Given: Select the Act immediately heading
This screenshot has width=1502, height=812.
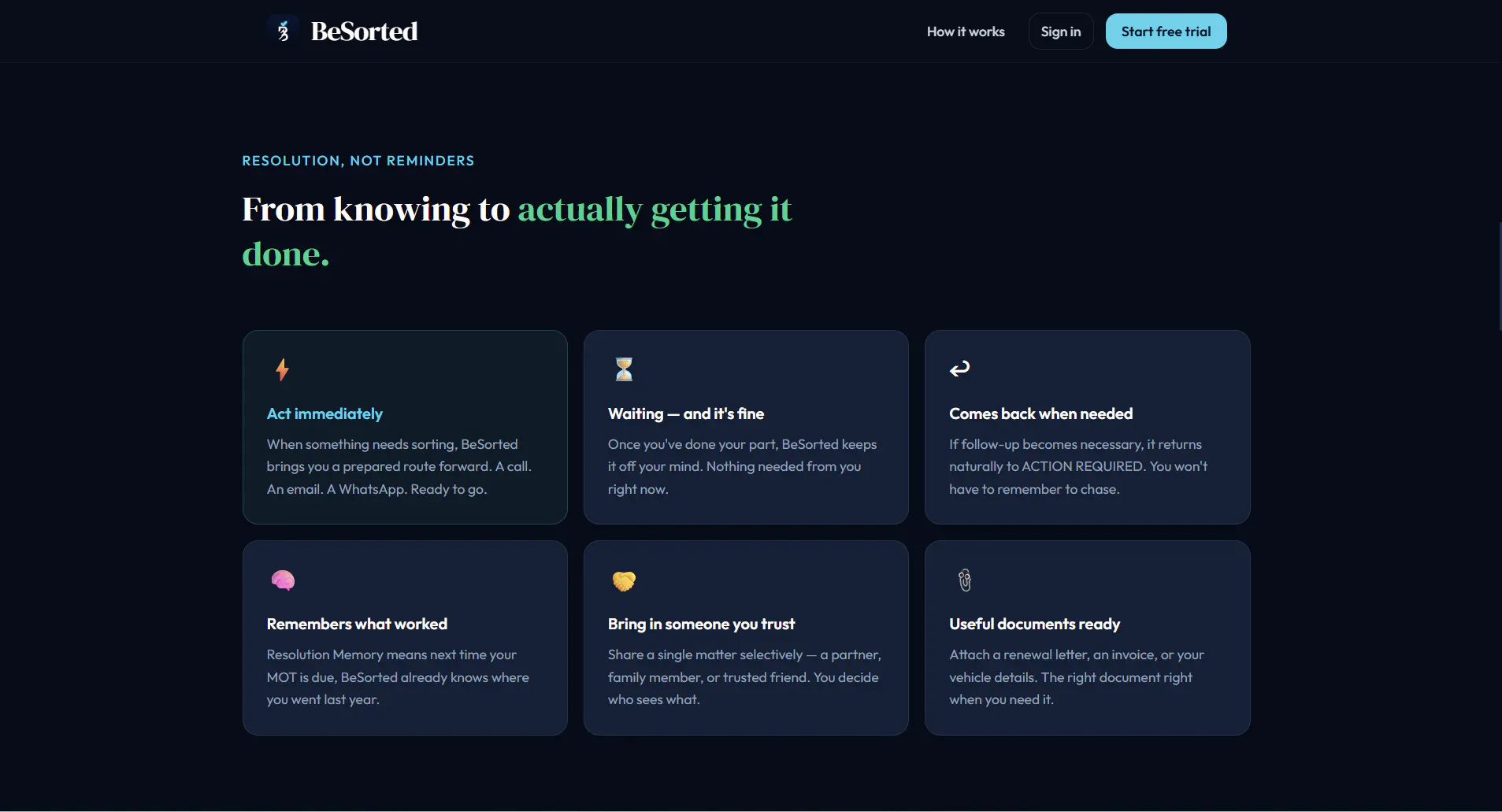Looking at the screenshot, I should [325, 414].
